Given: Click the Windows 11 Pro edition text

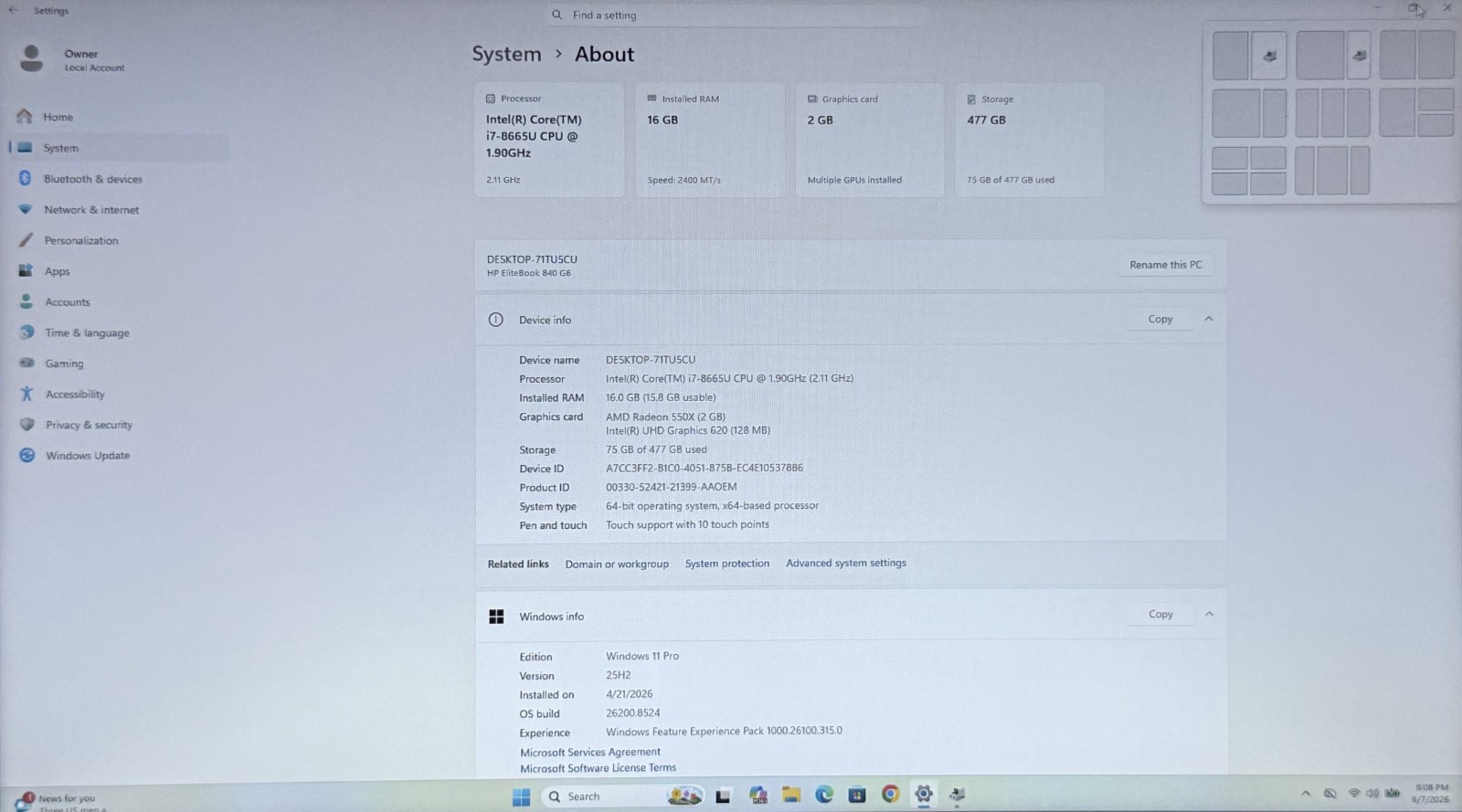Looking at the screenshot, I should pos(642,656).
